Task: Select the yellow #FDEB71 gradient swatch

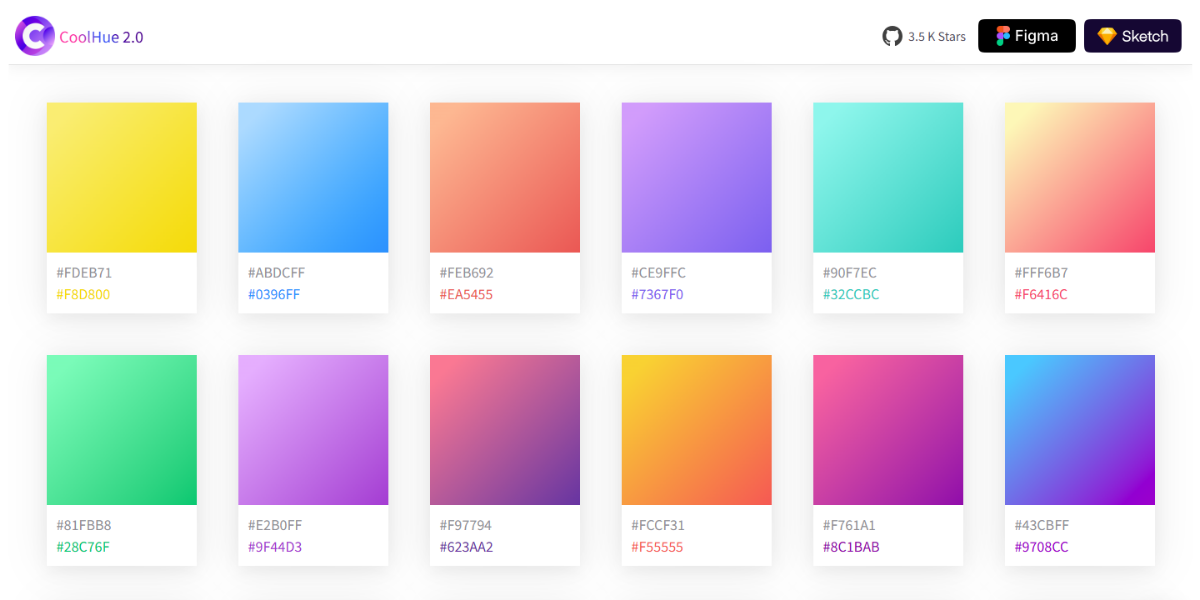Action: coord(121,177)
